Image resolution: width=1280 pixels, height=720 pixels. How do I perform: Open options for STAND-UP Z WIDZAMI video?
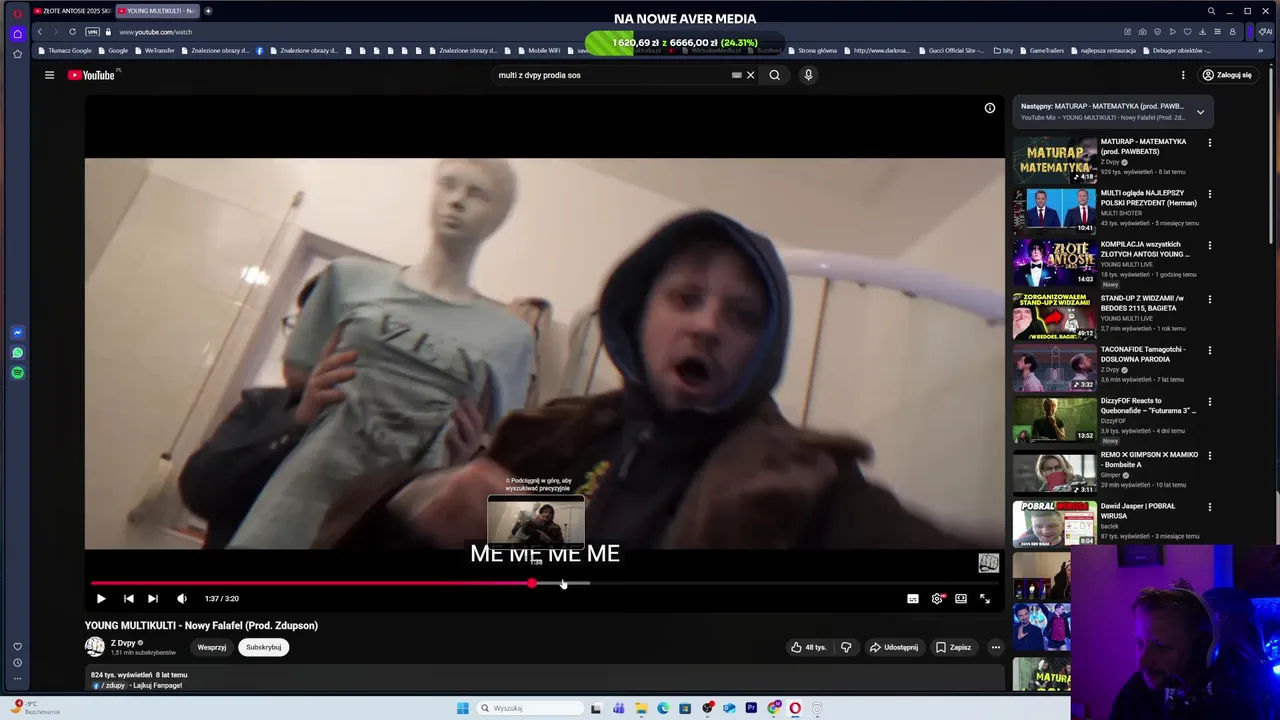[1210, 299]
